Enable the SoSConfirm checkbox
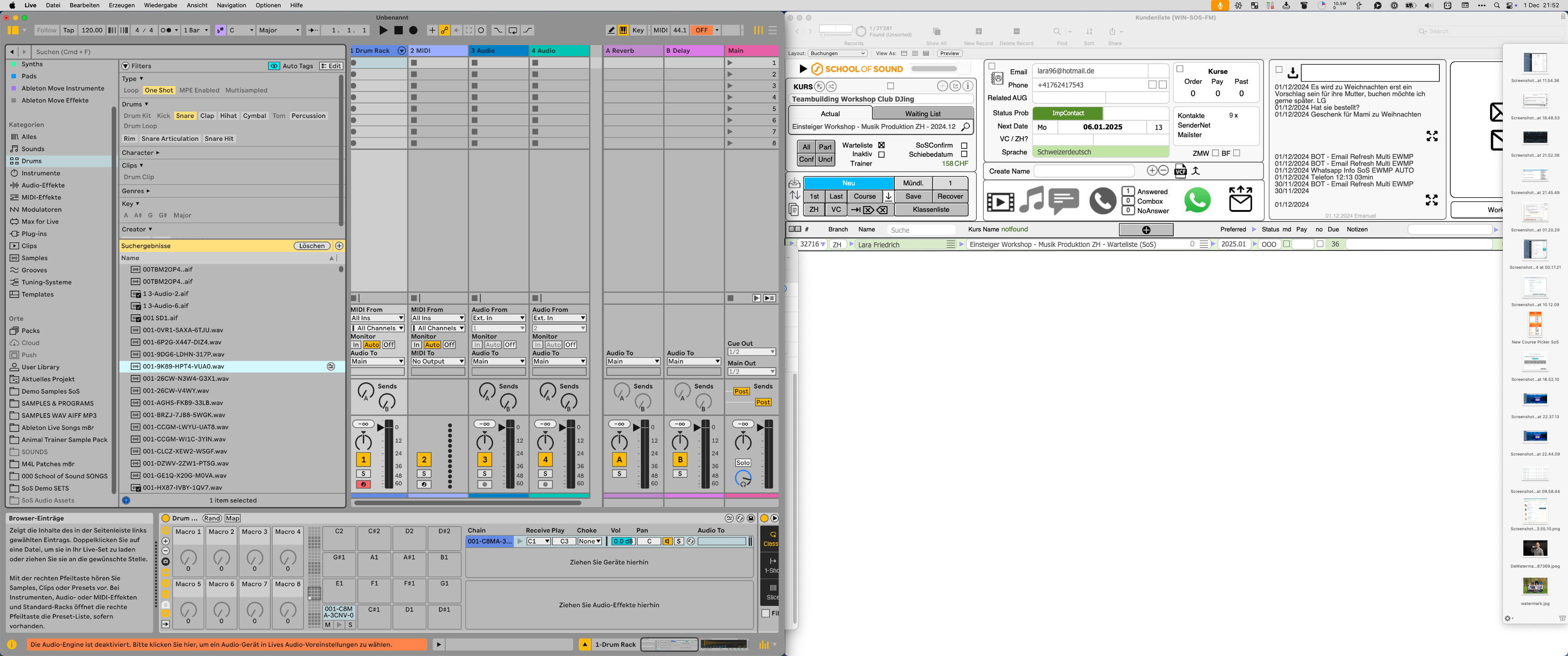The image size is (1568, 656). tap(964, 146)
